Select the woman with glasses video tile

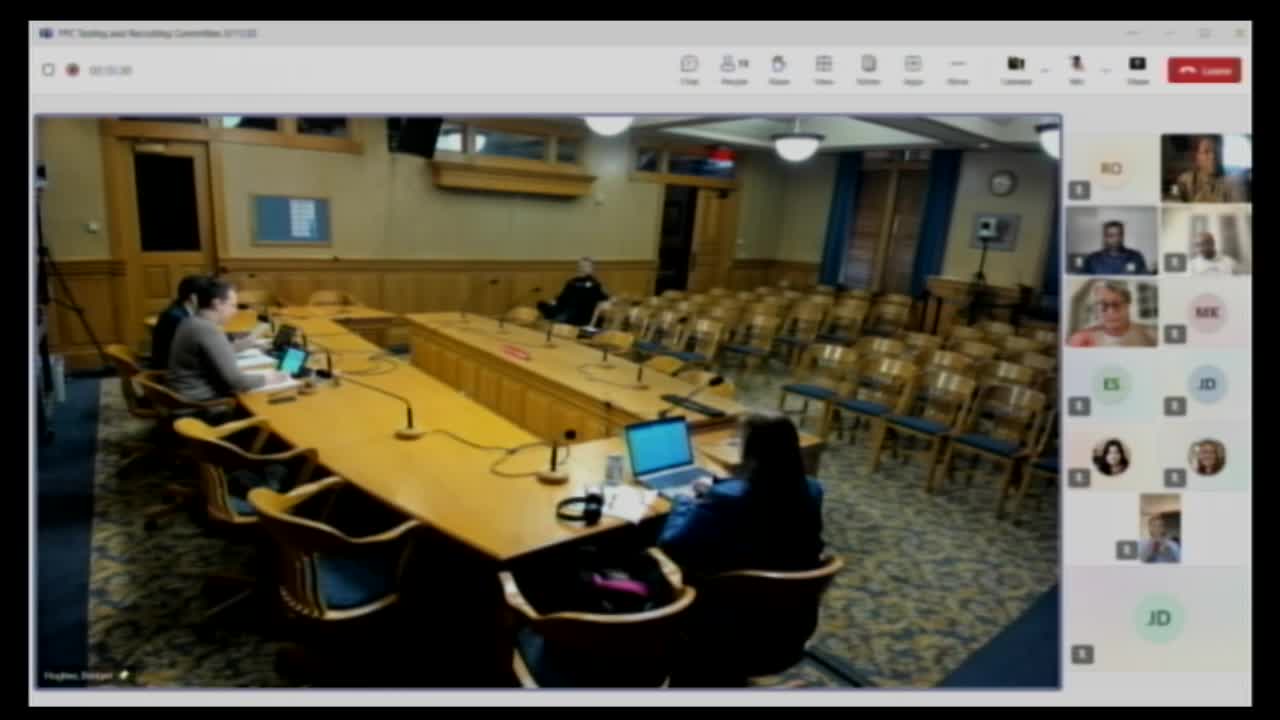(x=1111, y=312)
